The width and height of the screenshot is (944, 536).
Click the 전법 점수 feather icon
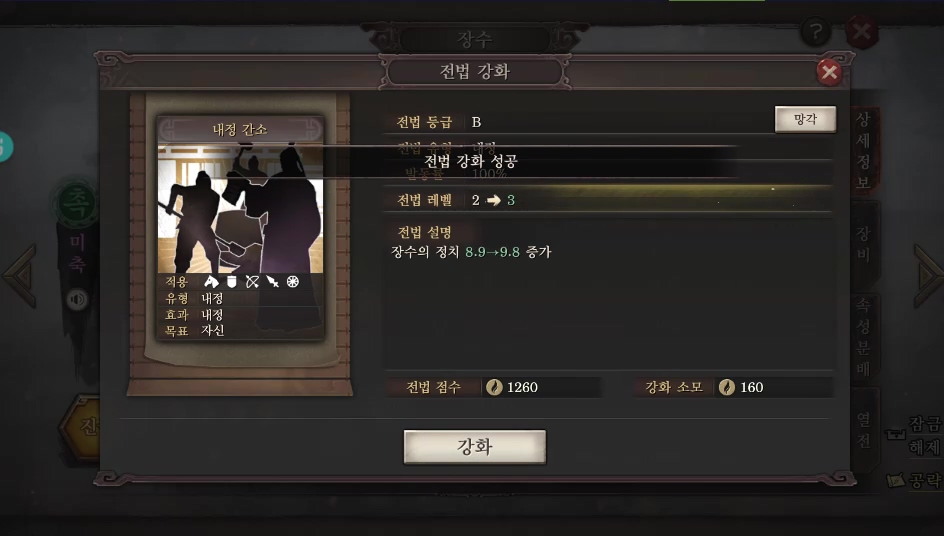click(x=494, y=387)
